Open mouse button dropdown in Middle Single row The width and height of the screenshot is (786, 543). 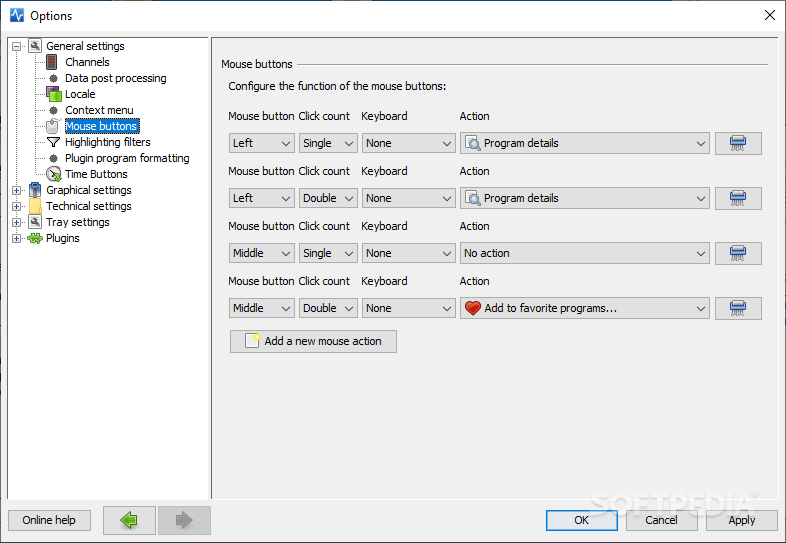[x=262, y=253]
